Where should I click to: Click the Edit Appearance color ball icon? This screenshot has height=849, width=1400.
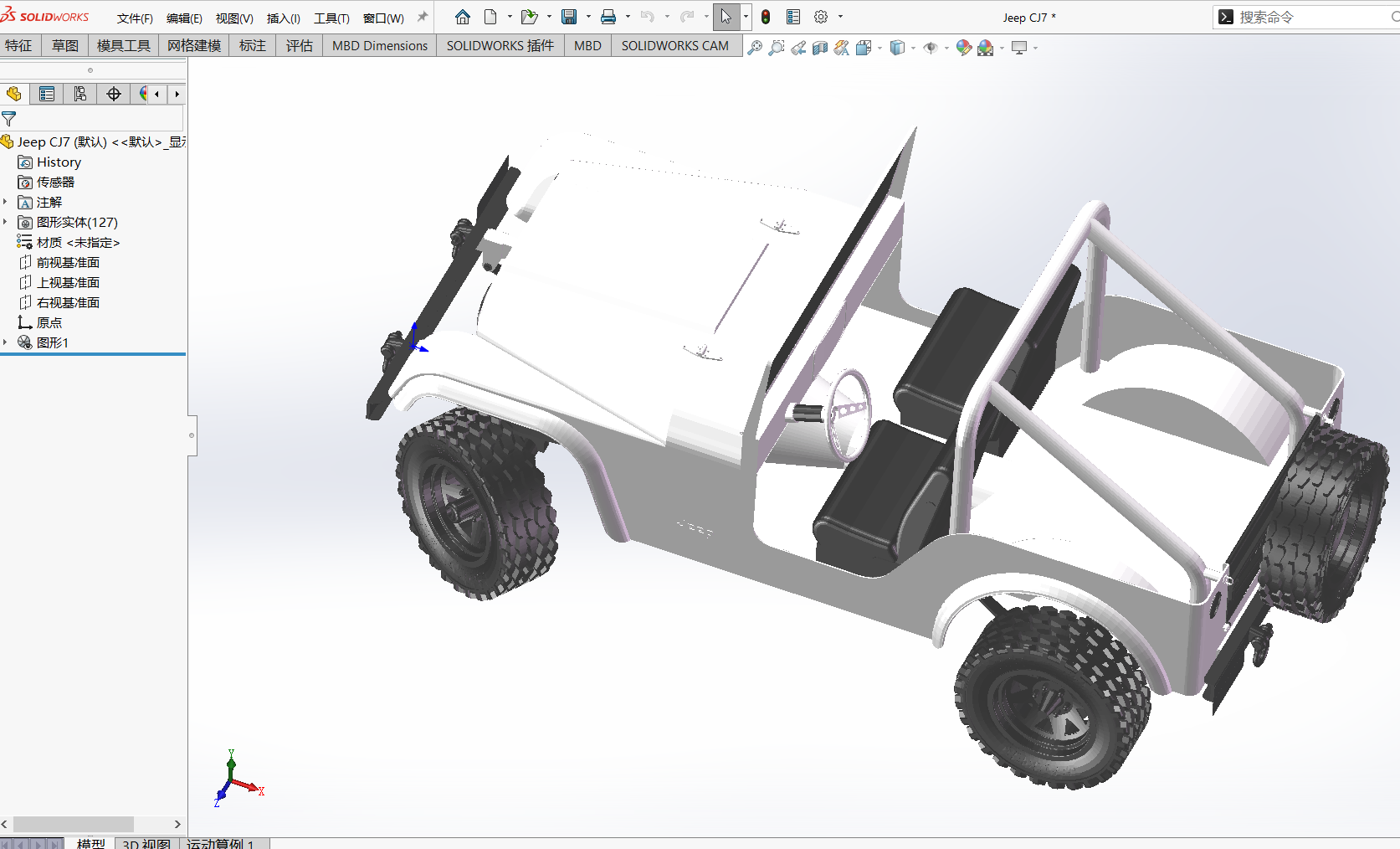(x=964, y=48)
